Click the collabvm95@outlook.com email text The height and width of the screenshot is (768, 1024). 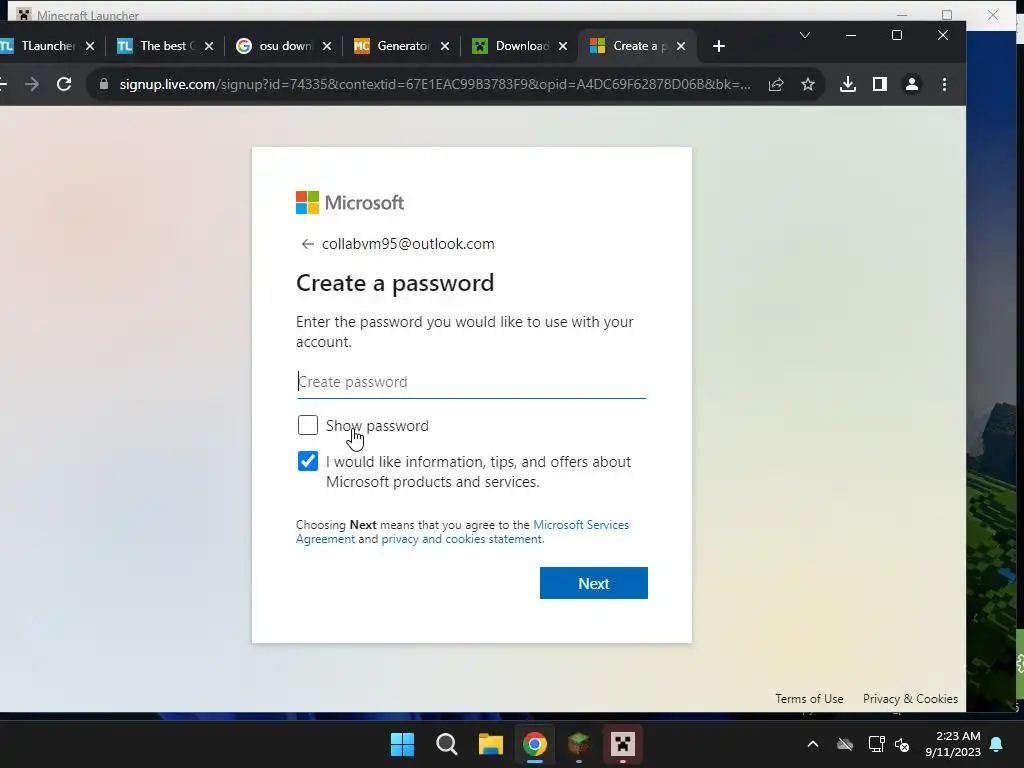coord(408,244)
